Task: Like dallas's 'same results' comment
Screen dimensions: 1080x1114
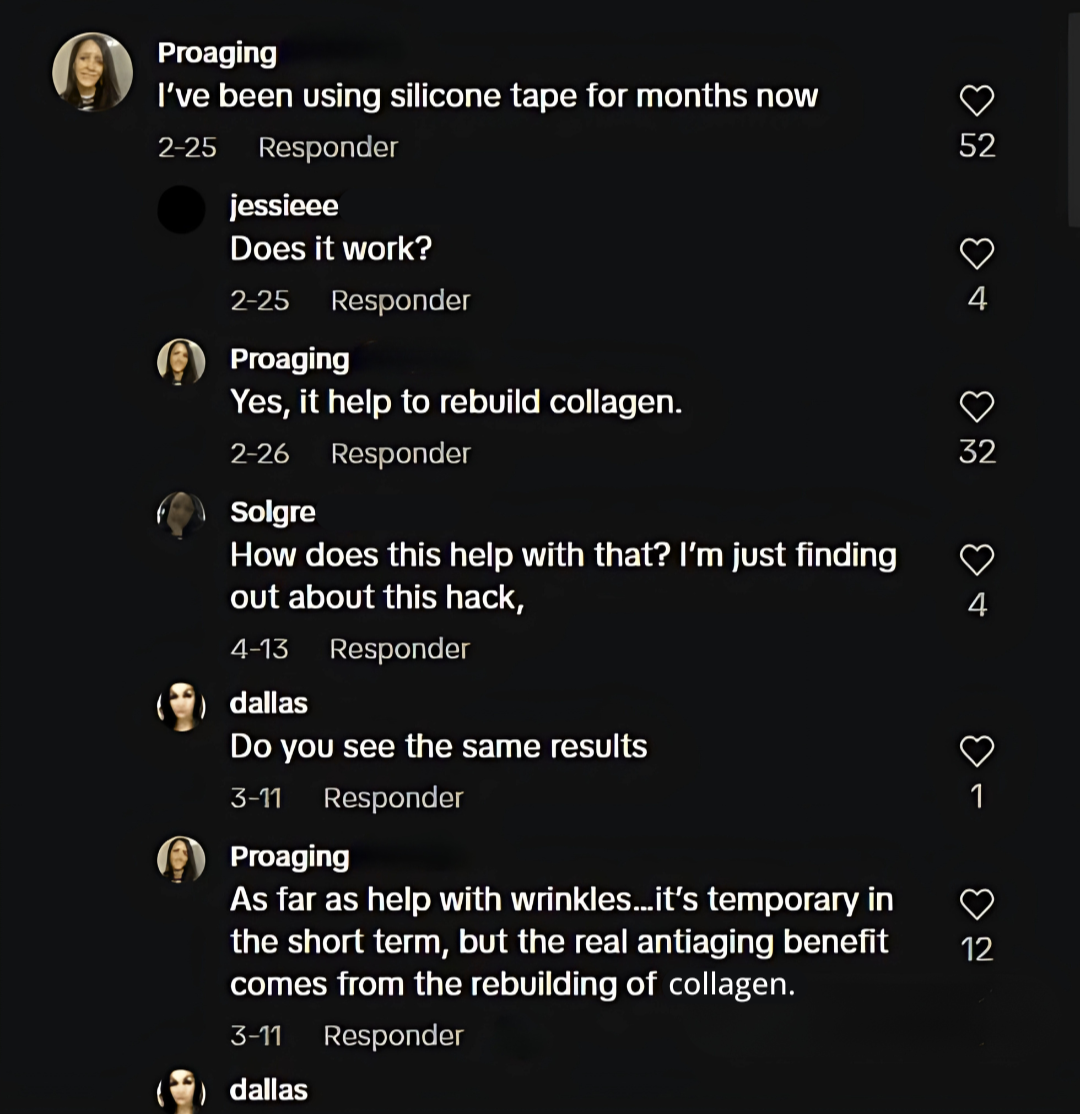Action: (976, 752)
